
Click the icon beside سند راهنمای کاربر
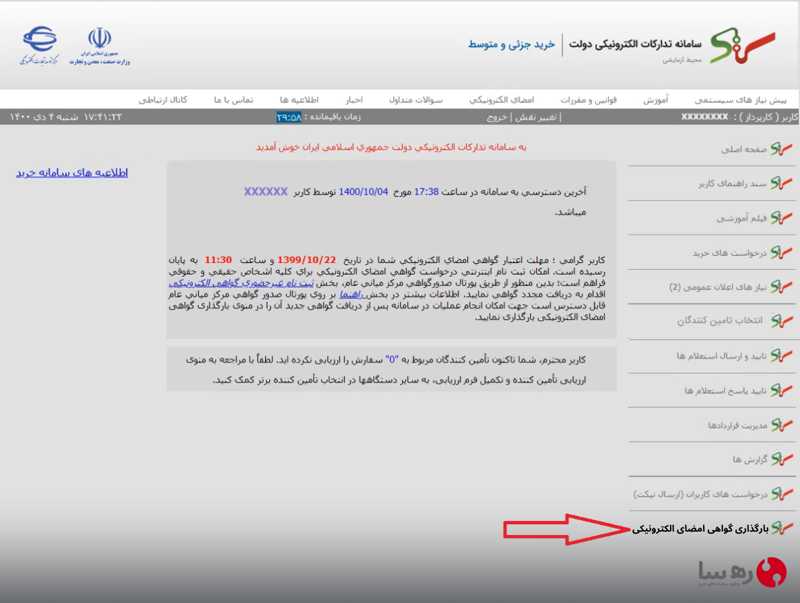(x=782, y=183)
